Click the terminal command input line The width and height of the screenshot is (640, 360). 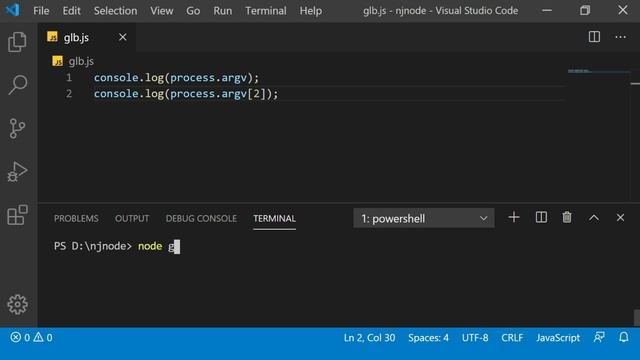pyautogui.click(x=117, y=246)
